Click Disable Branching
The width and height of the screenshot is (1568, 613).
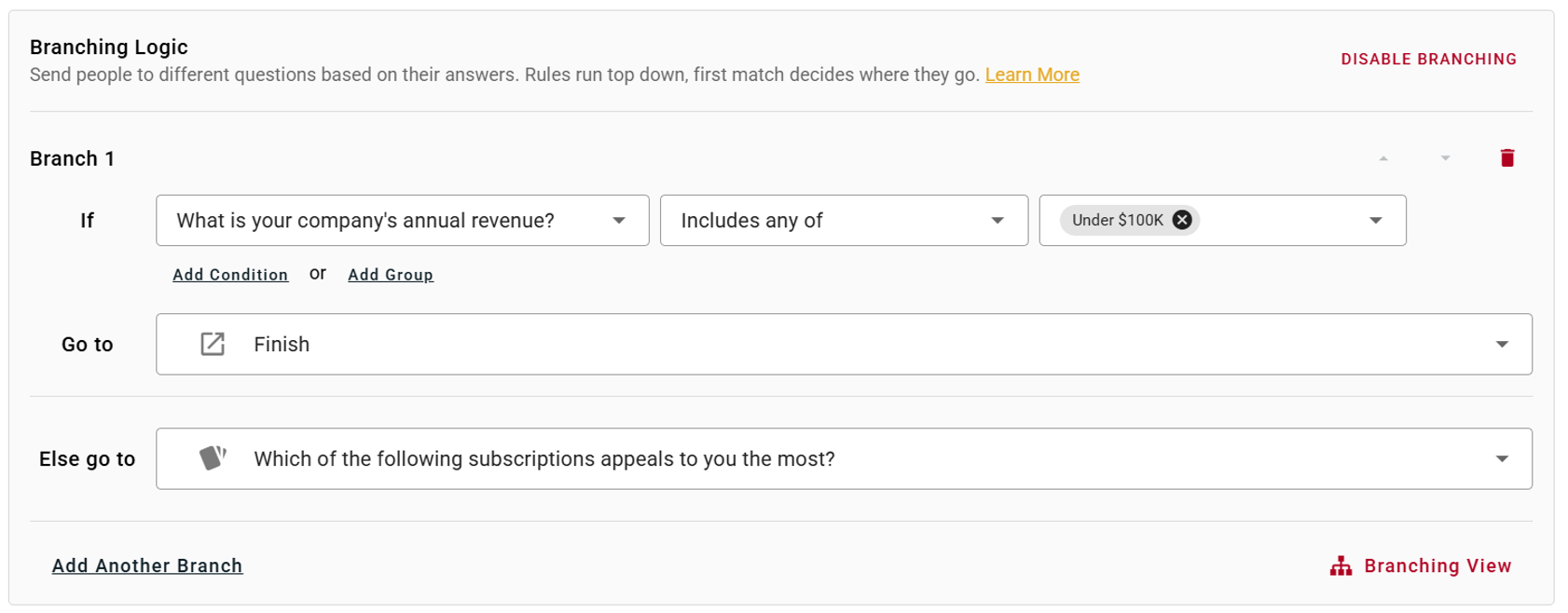tap(1428, 59)
